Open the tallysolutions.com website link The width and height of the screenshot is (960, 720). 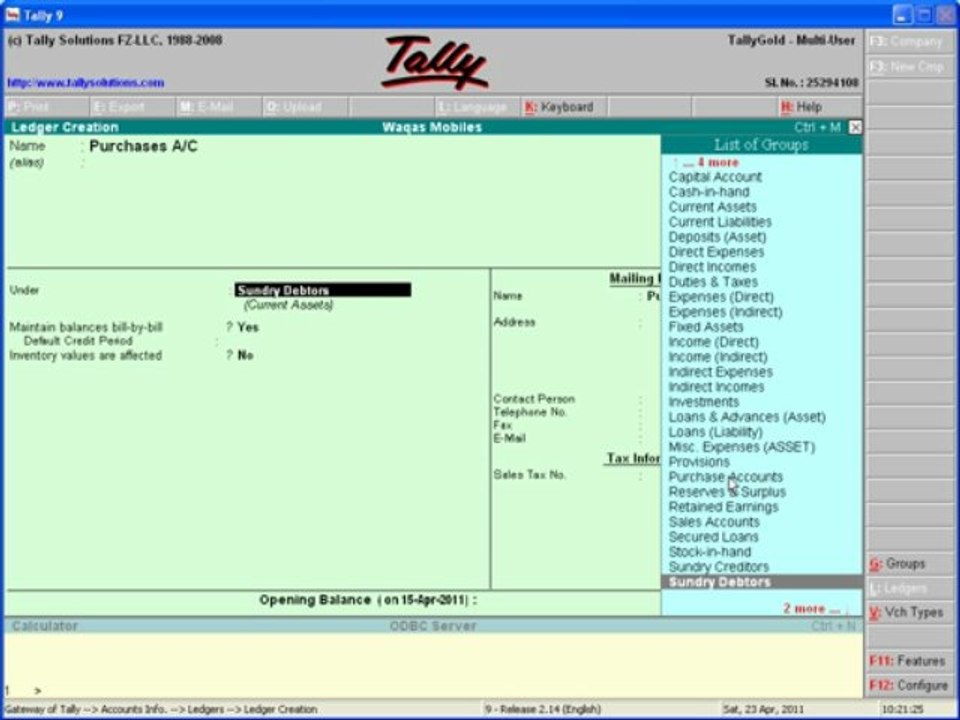pyautogui.click(x=86, y=83)
